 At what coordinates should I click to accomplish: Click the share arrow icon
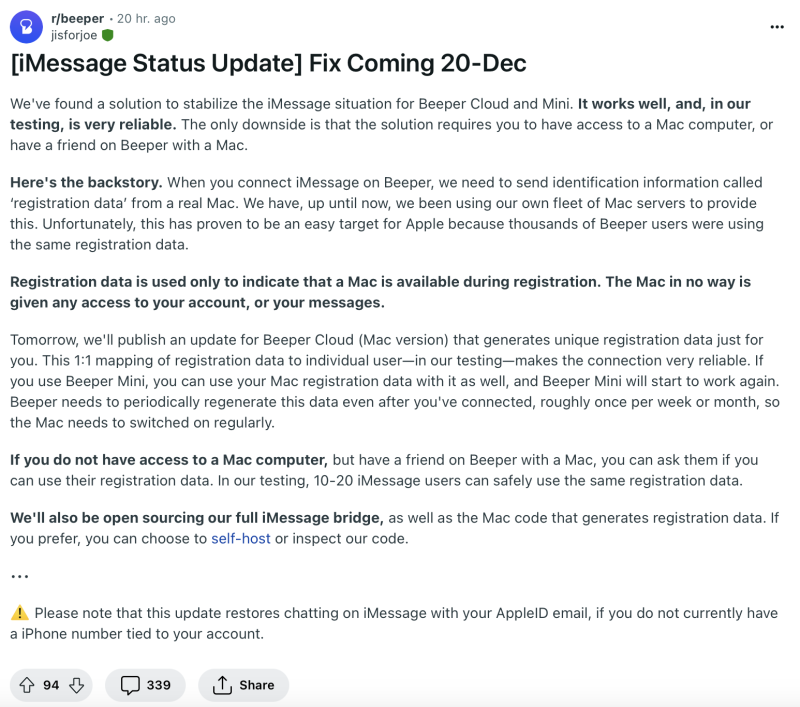[x=221, y=685]
